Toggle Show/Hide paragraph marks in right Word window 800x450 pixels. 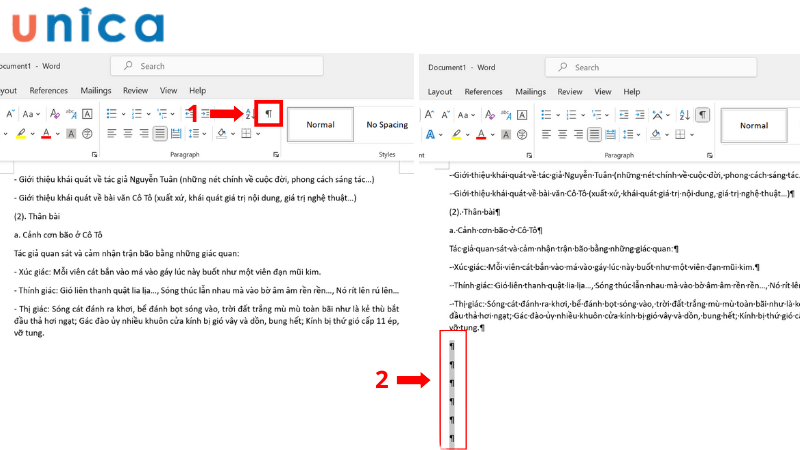pos(703,115)
